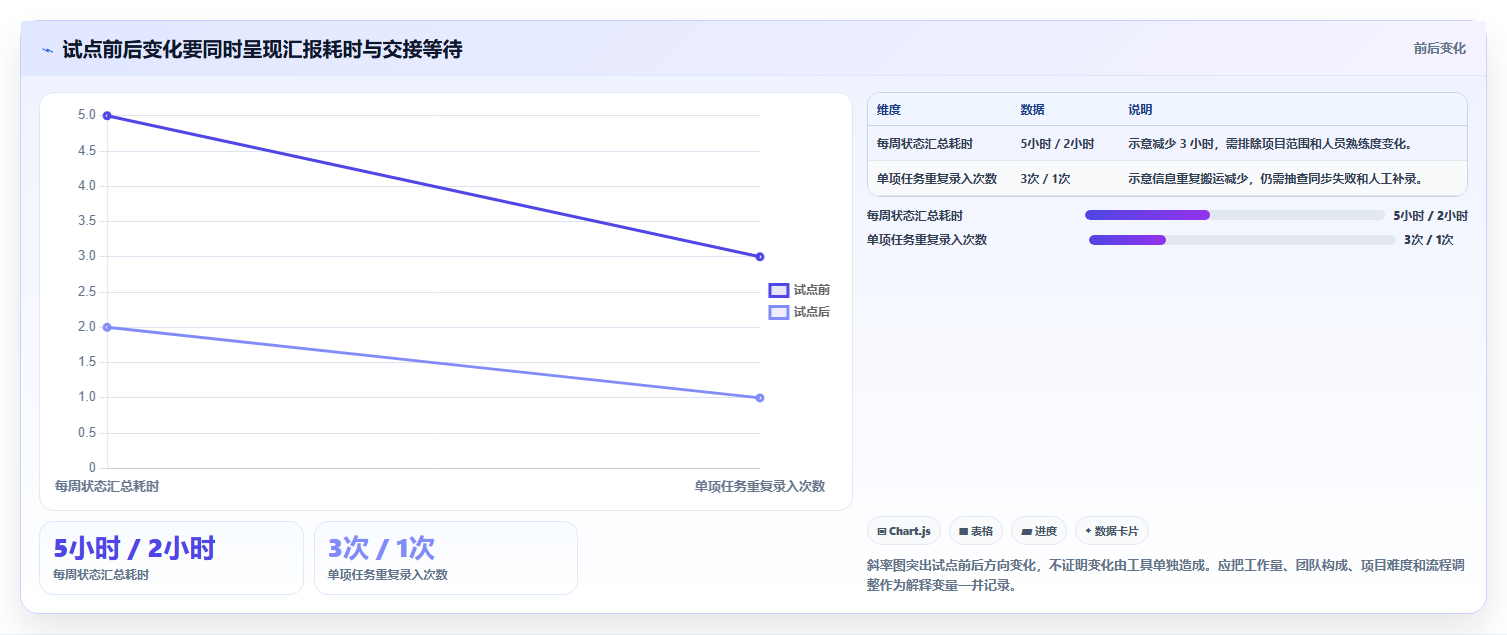Toggle the 试点前 legend entry

[x=799, y=290]
